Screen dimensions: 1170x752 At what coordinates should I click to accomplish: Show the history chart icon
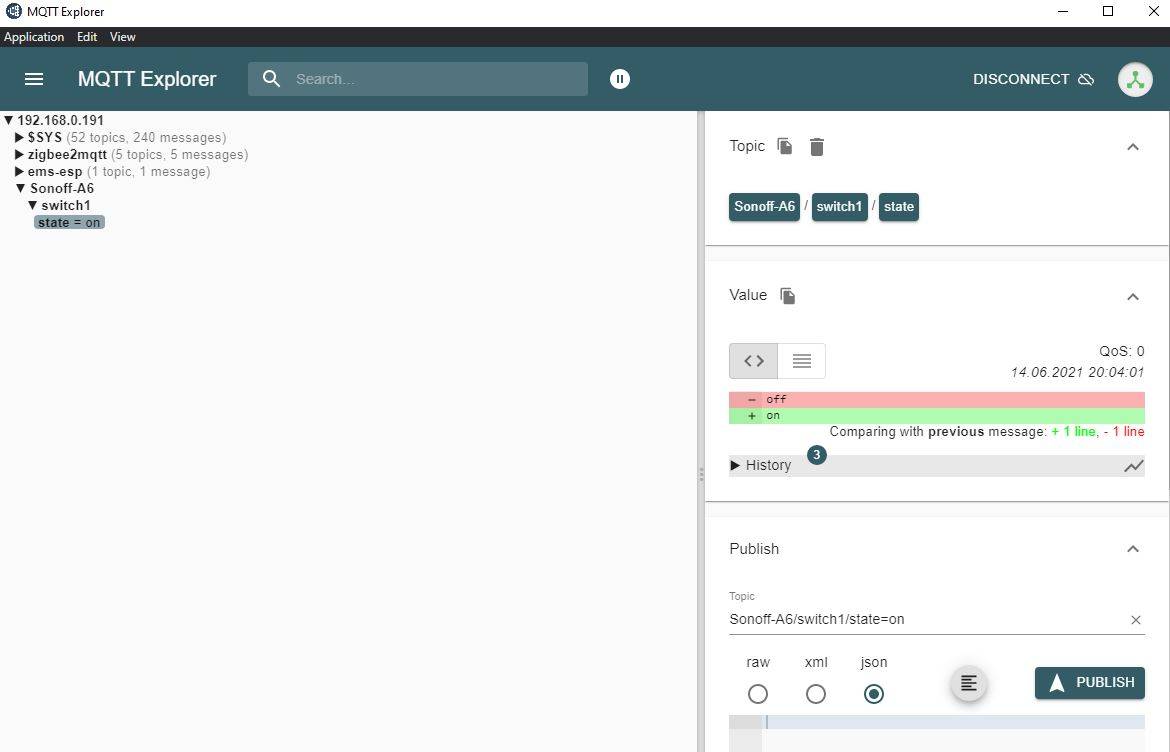tap(1133, 466)
